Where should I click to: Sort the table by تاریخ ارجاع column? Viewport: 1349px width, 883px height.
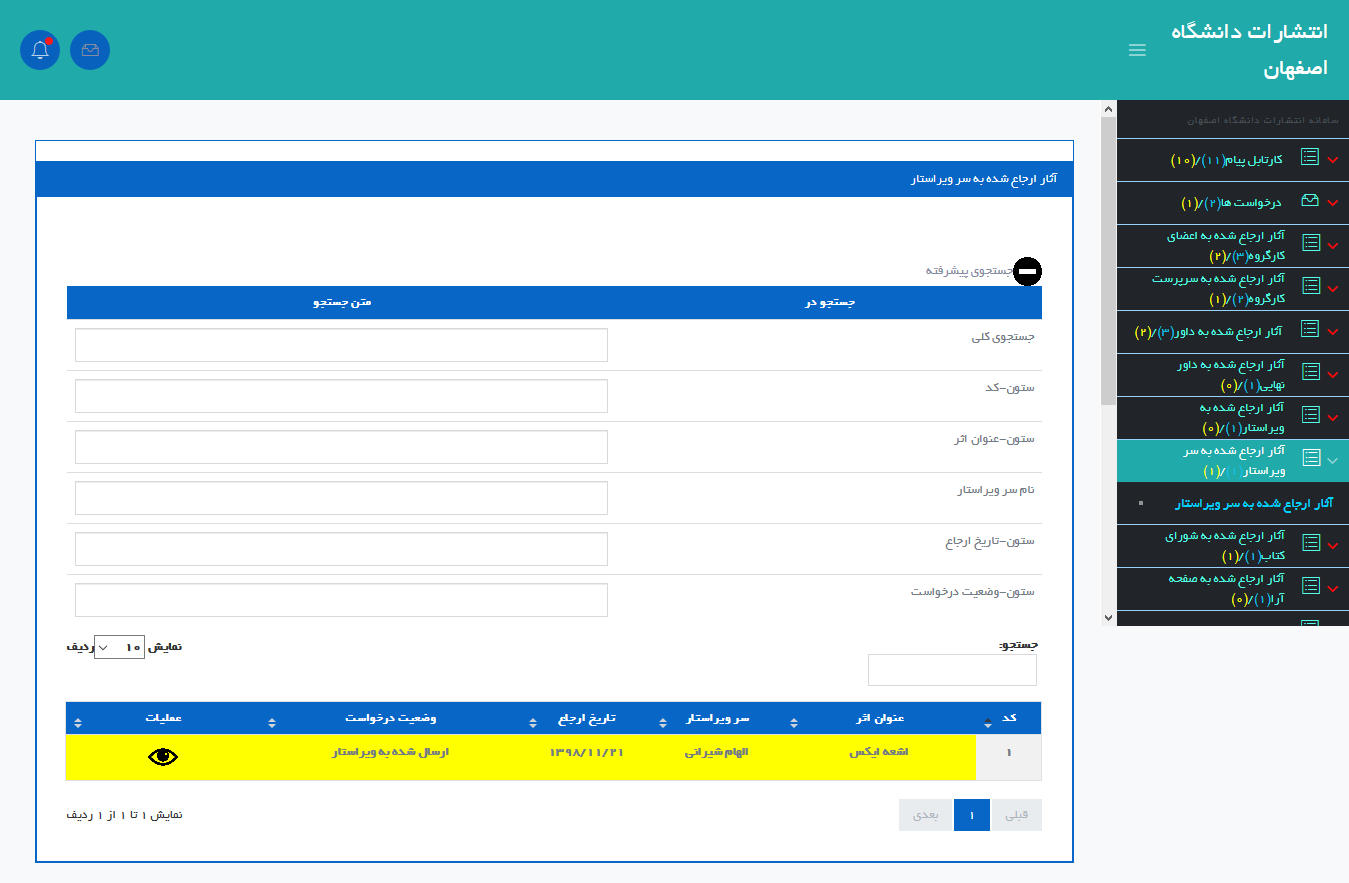pyautogui.click(x=586, y=718)
